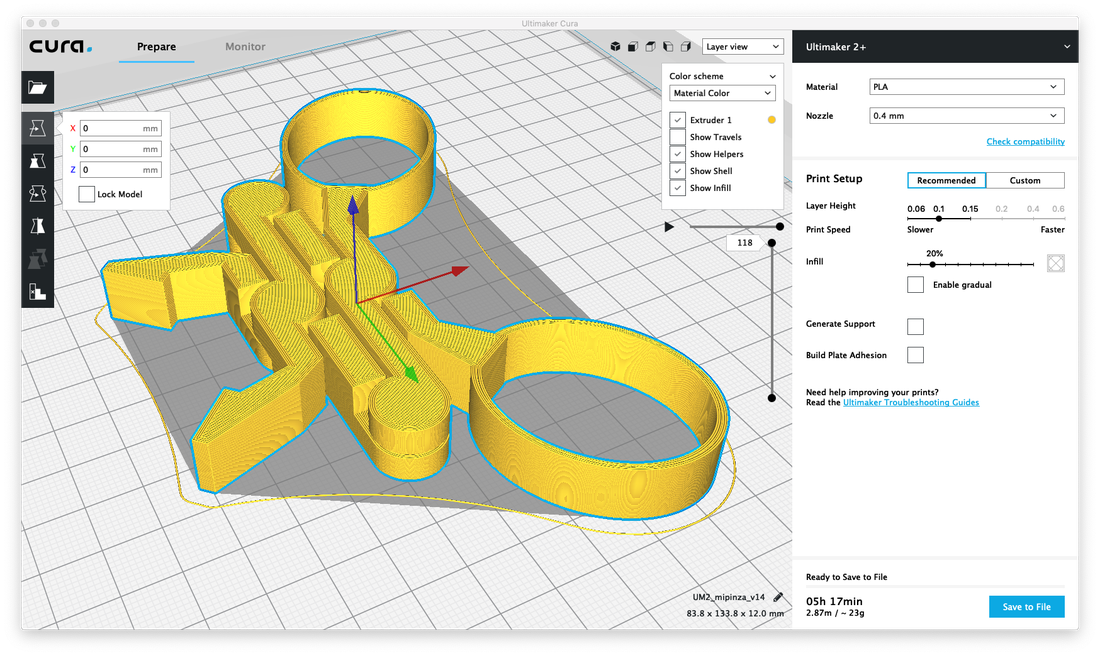Image resolution: width=1100 pixels, height=656 pixels.
Task: Select the Per Model Settings tool
Action: click(37, 259)
